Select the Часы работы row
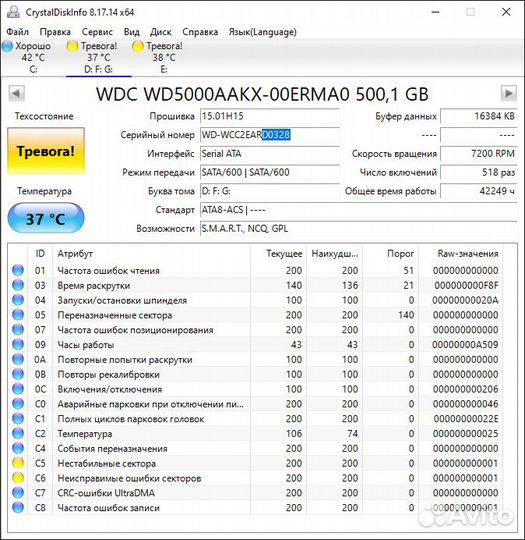This screenshot has width=525, height=540. (256, 344)
